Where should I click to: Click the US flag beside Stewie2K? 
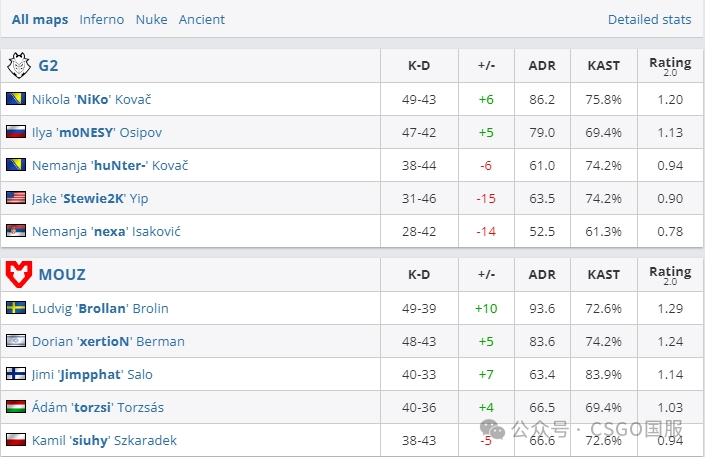click(16, 198)
